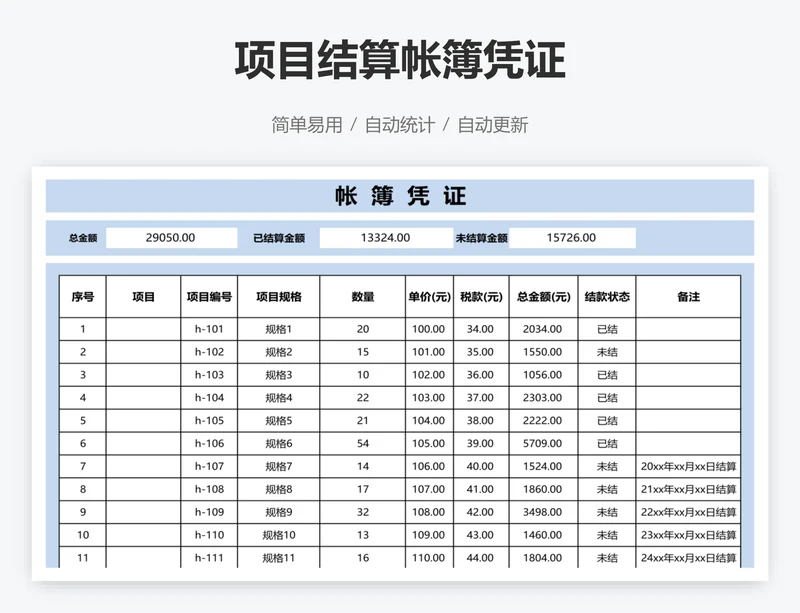Select total amount 2034.00
Image resolution: width=800 pixels, height=613 pixels.
click(543, 329)
